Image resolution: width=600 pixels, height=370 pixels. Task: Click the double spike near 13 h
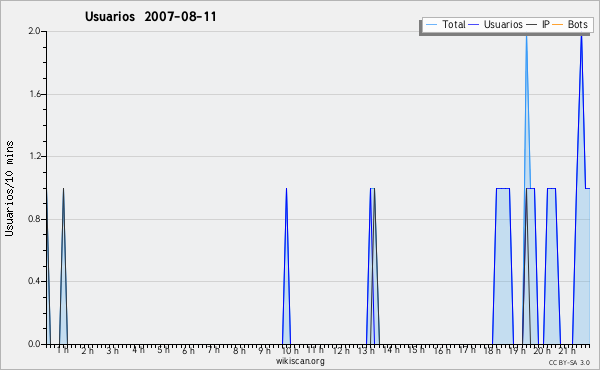(x=373, y=266)
